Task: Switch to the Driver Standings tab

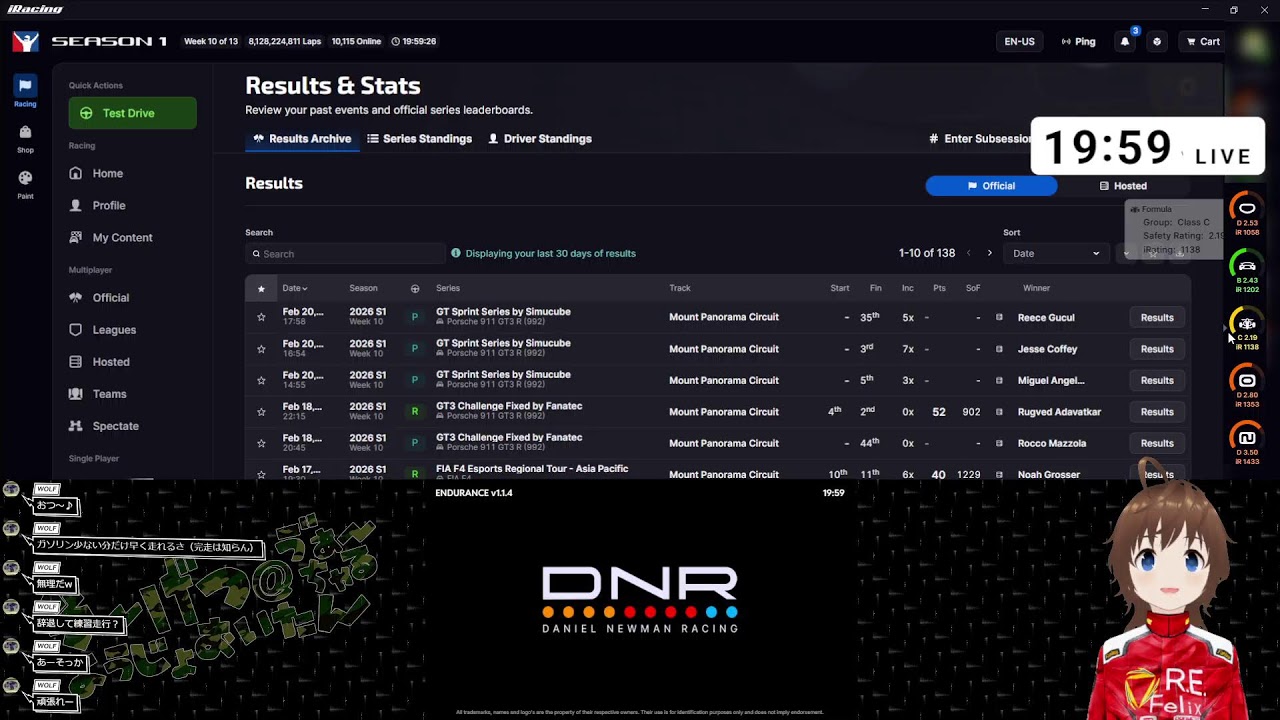Action: coord(540,139)
